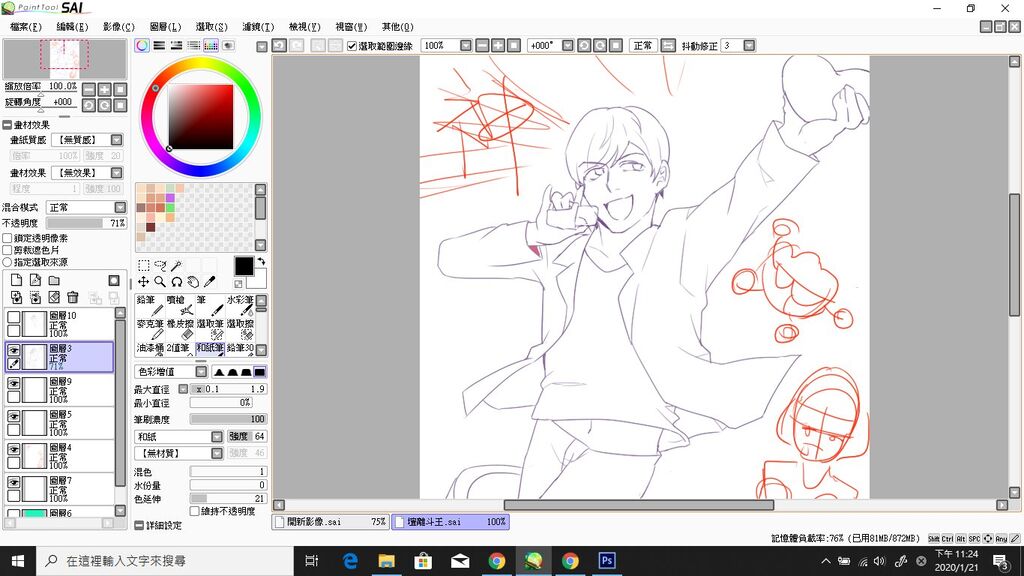
Task: Click black foreground color swatch
Action: tap(244, 266)
